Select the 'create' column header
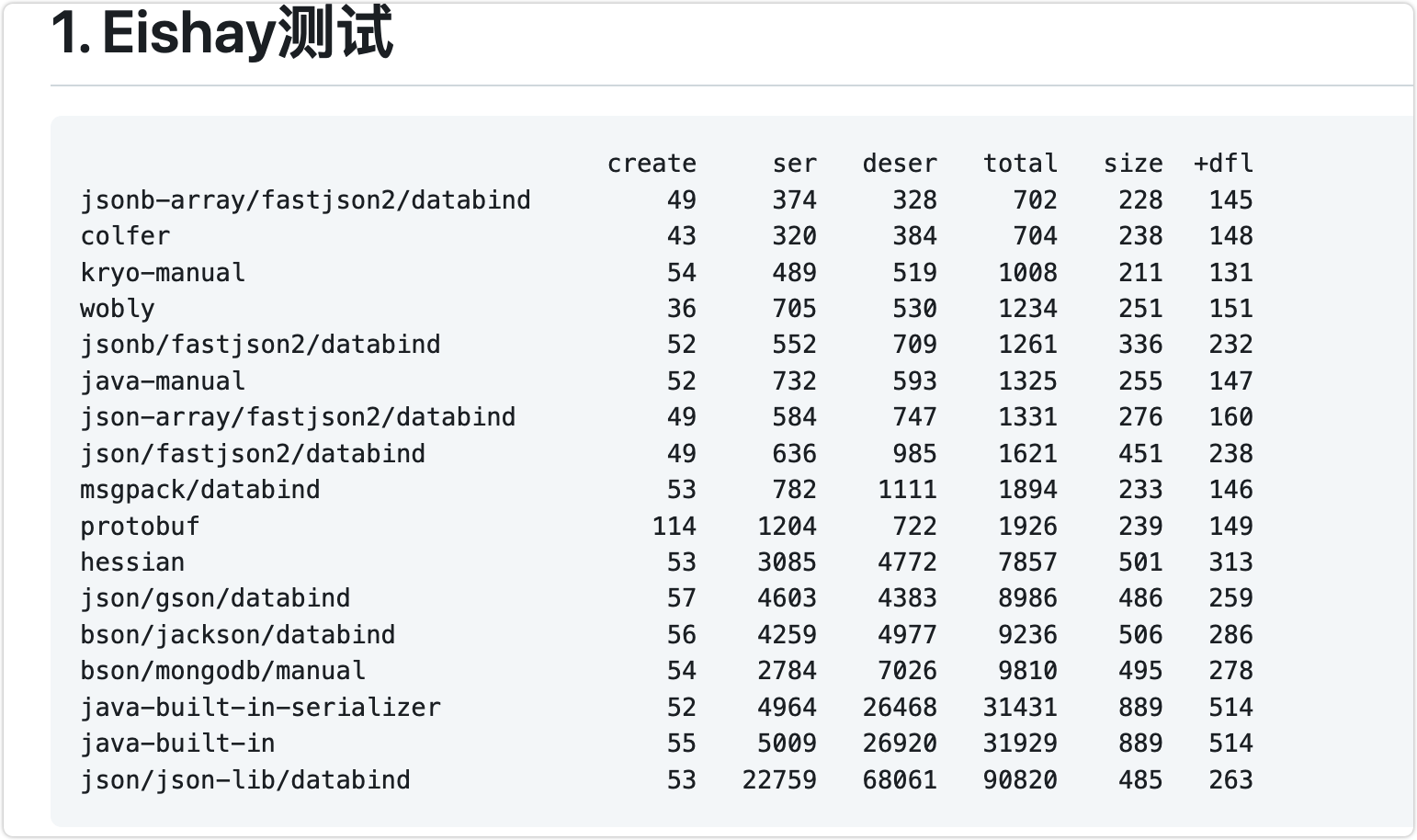 tap(652, 164)
